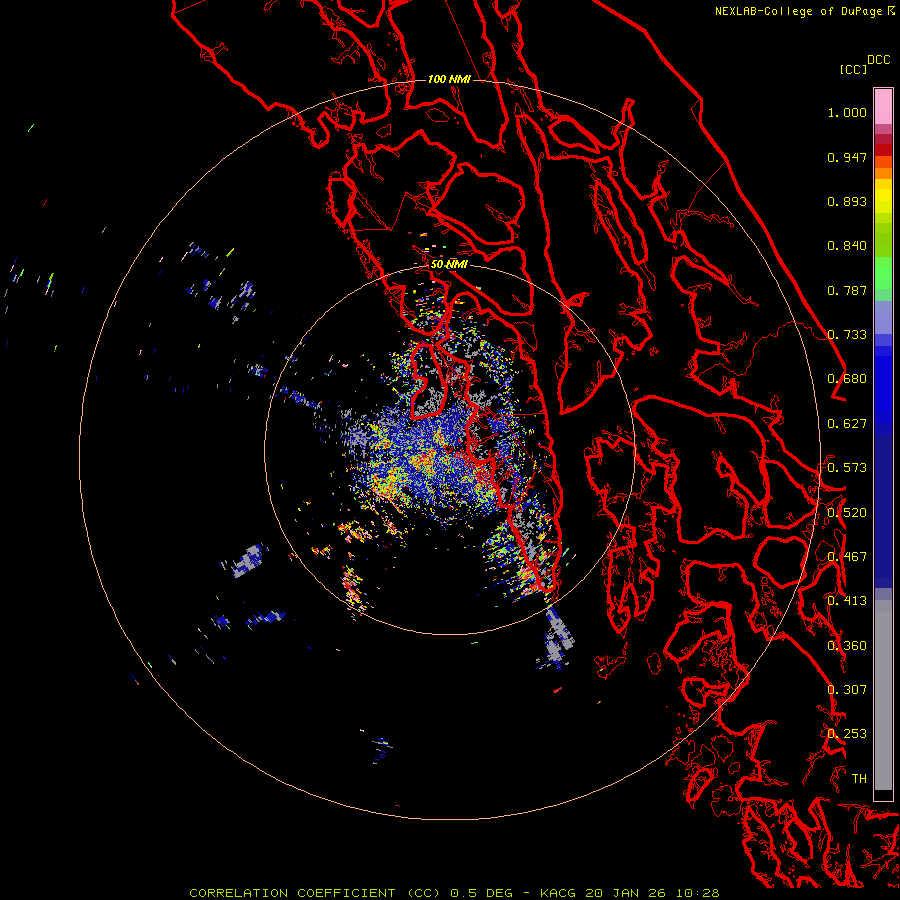Click the 0.307 value on the color scale

pyautogui.click(x=847, y=690)
